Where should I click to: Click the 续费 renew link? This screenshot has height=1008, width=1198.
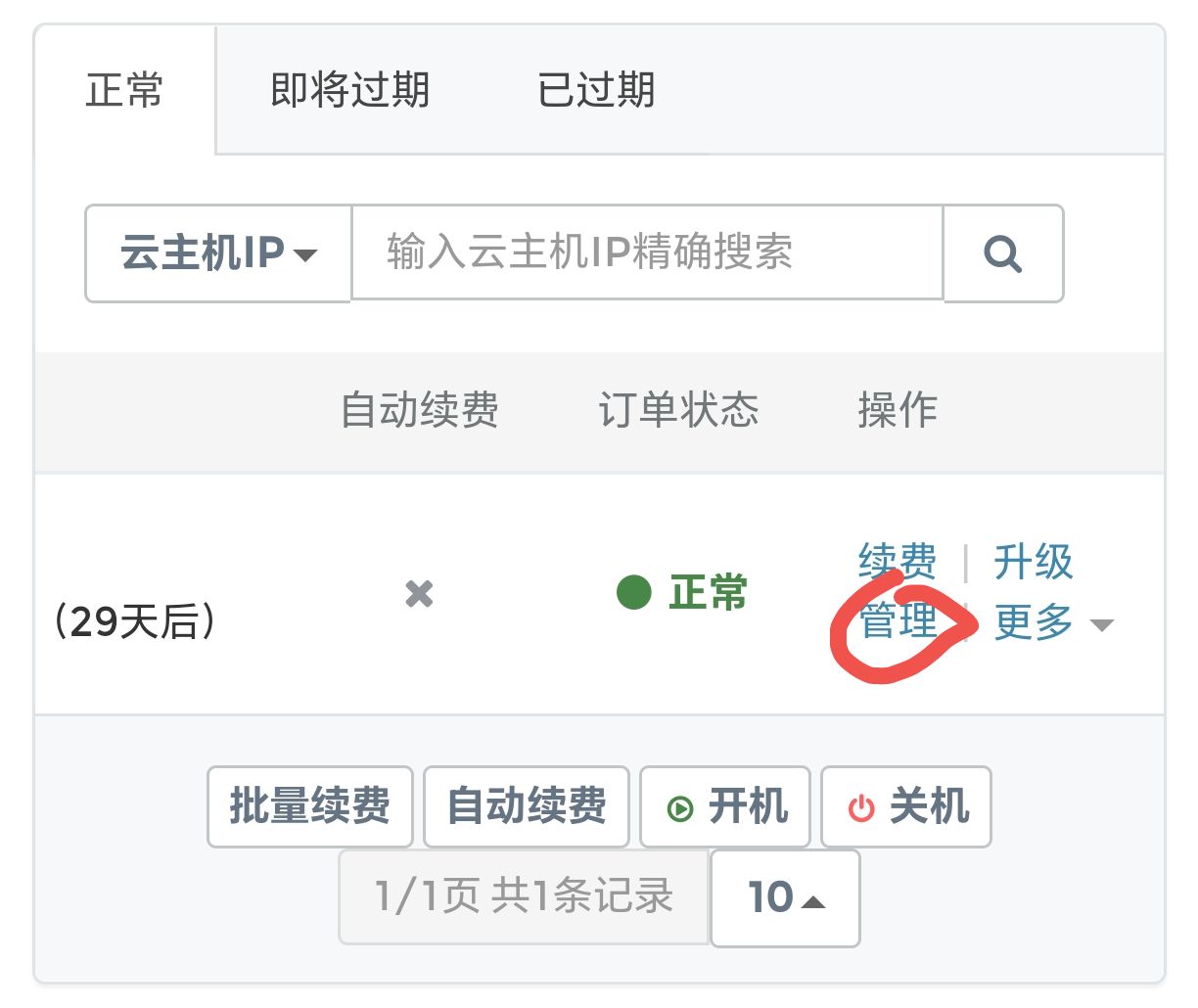(x=897, y=562)
